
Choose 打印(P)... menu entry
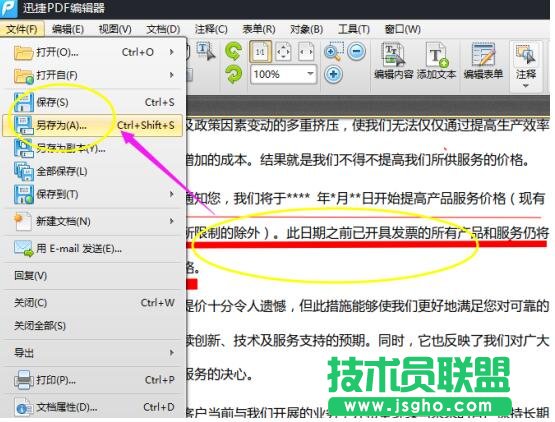93,380
